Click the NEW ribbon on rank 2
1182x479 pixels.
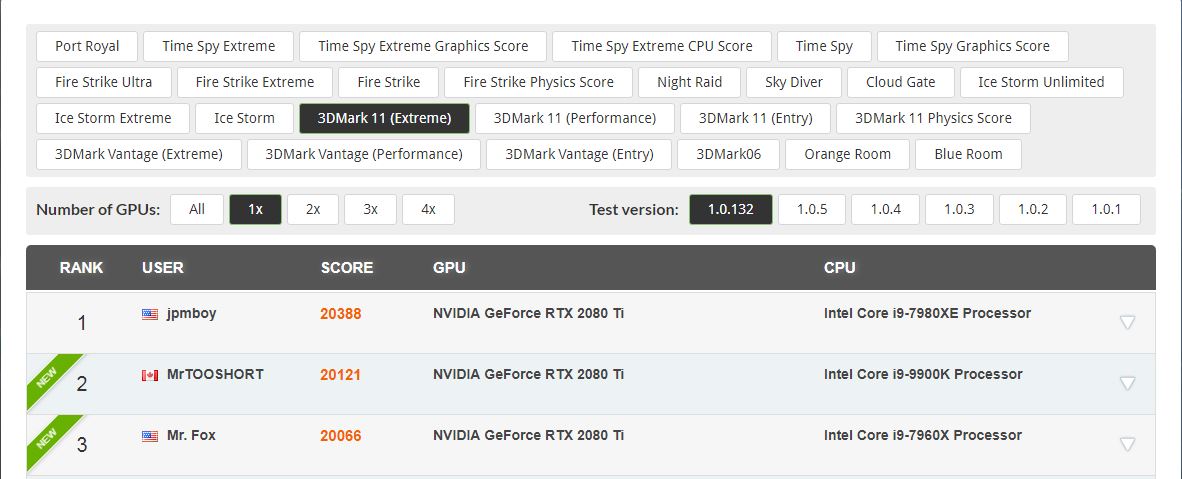tap(45, 380)
